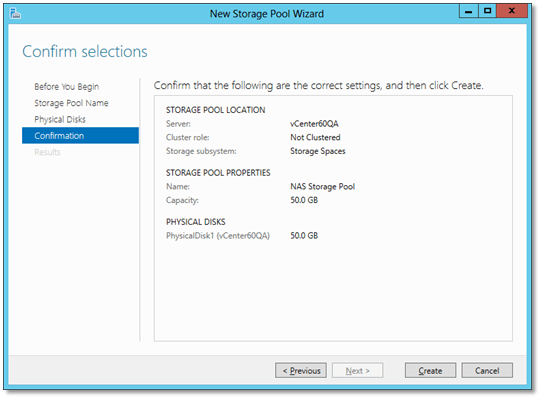This screenshot has width=541, height=399.
Task: Click the STORAGE POOL PROPERTIES heading
Action: [x=218, y=173]
